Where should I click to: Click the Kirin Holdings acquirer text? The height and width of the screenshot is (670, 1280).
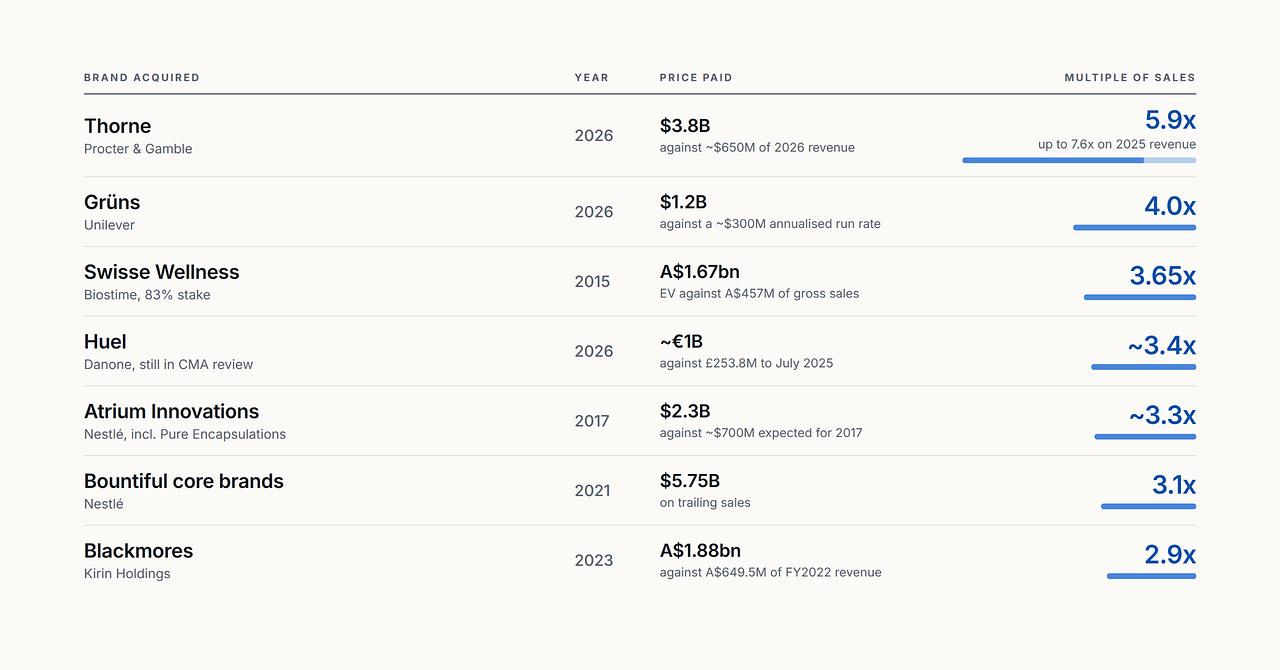127,574
